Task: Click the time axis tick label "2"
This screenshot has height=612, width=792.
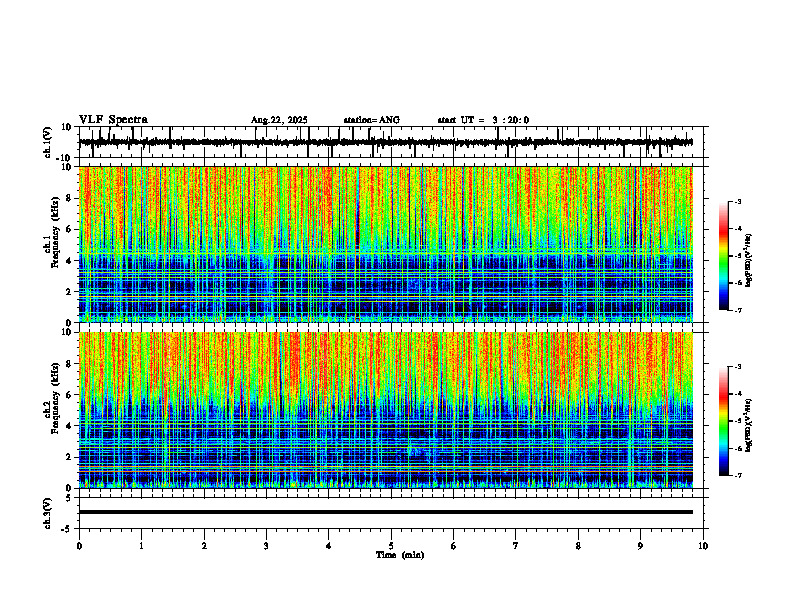Action: pyautogui.click(x=204, y=546)
